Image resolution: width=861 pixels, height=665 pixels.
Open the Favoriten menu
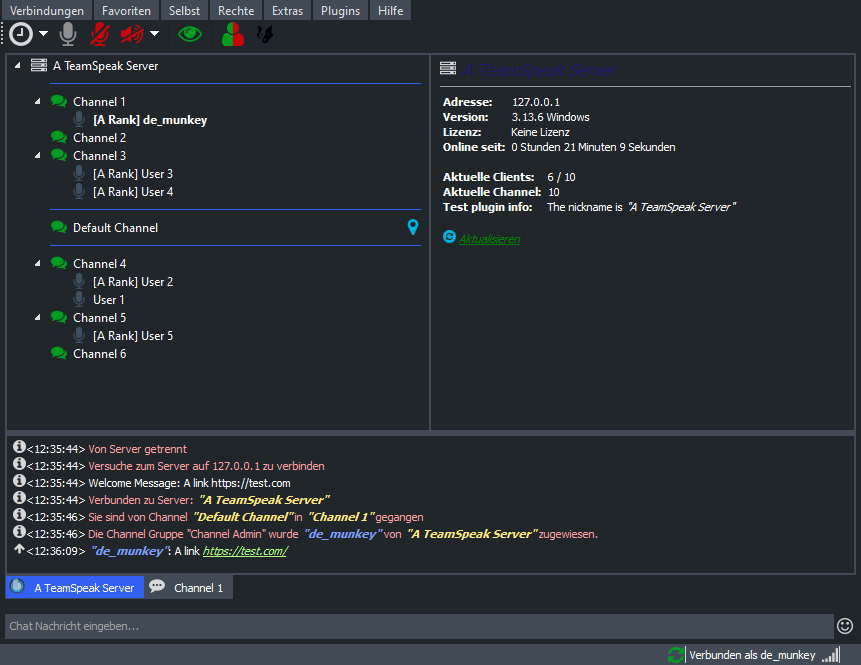126,10
